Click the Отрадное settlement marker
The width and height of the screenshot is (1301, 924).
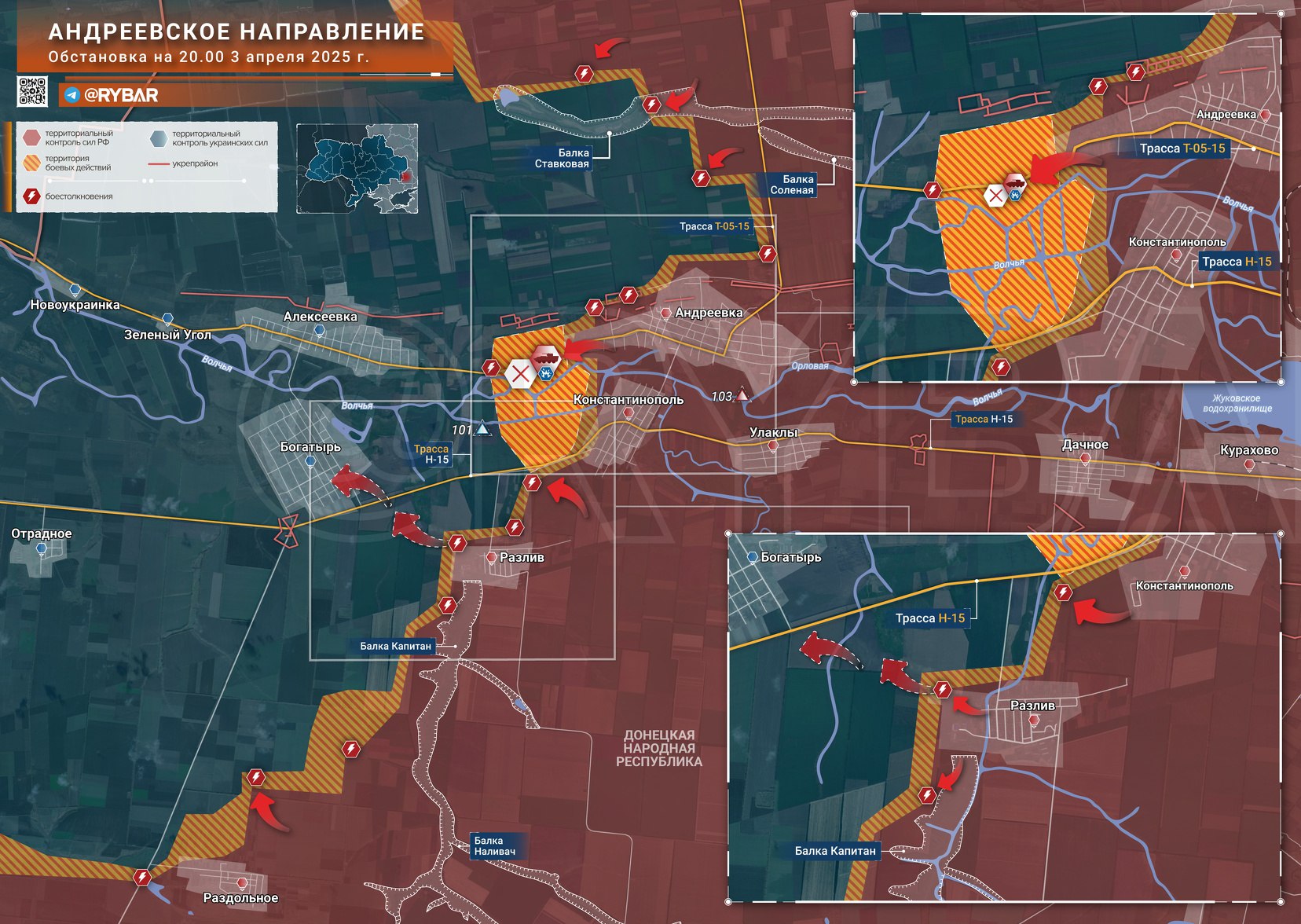41,548
